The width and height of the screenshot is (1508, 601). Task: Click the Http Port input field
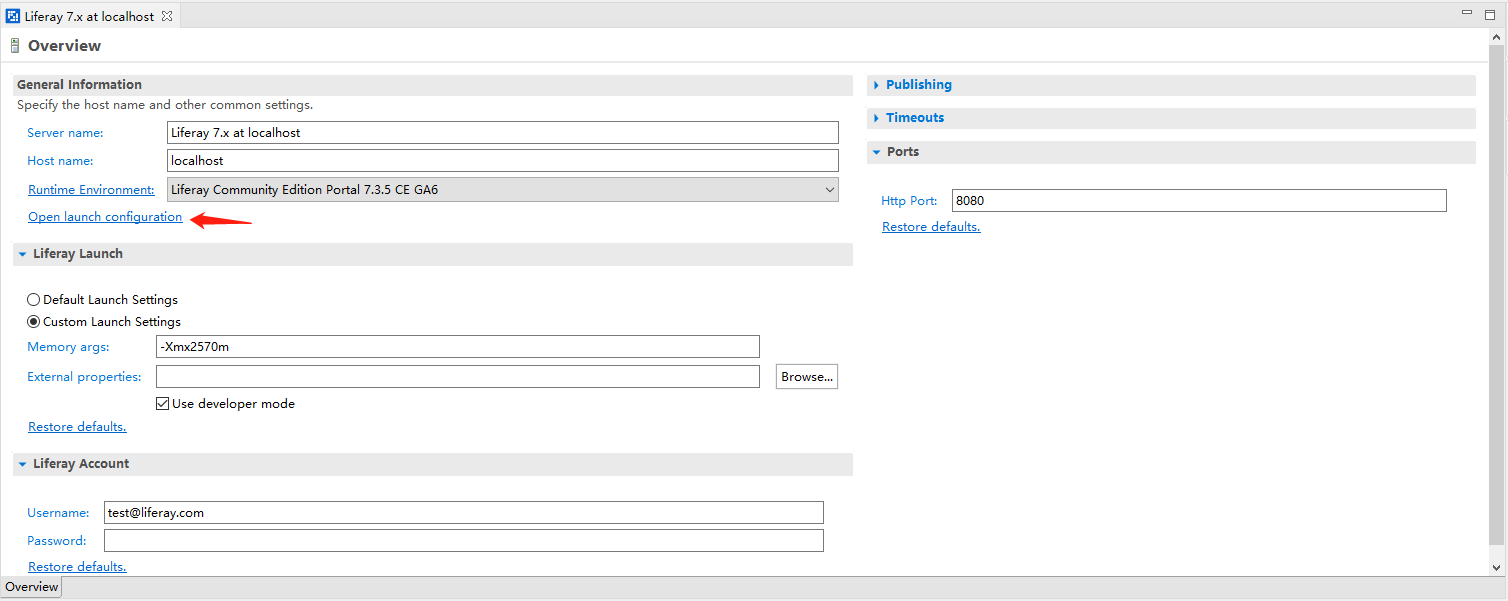coord(1198,201)
